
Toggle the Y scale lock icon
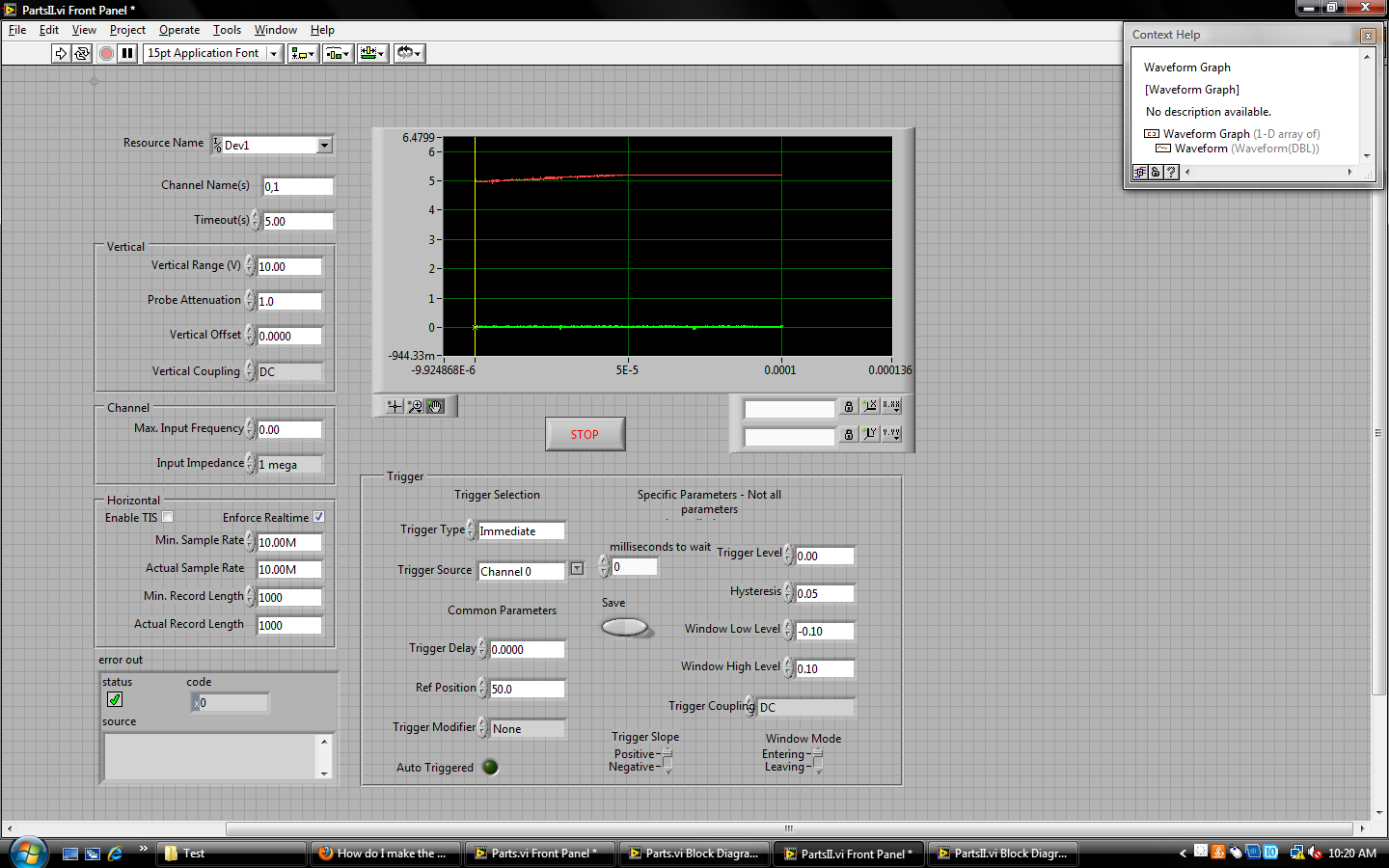click(849, 435)
